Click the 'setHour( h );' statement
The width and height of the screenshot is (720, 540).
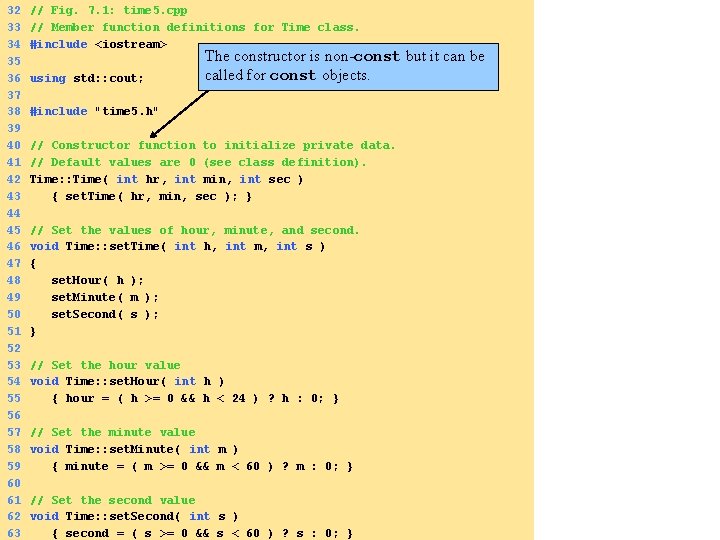[97, 280]
